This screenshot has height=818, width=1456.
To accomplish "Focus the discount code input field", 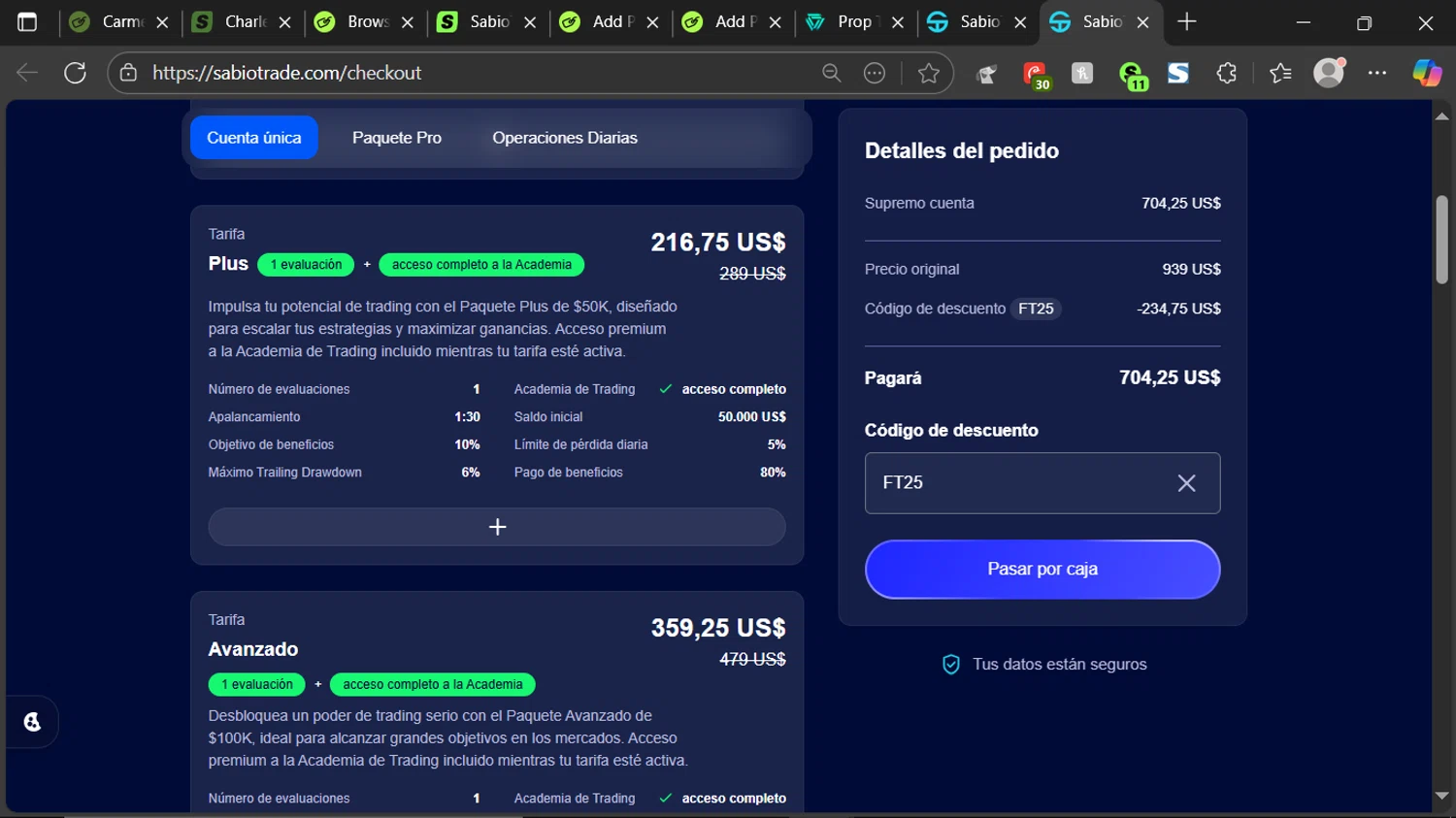I will point(1042,483).
